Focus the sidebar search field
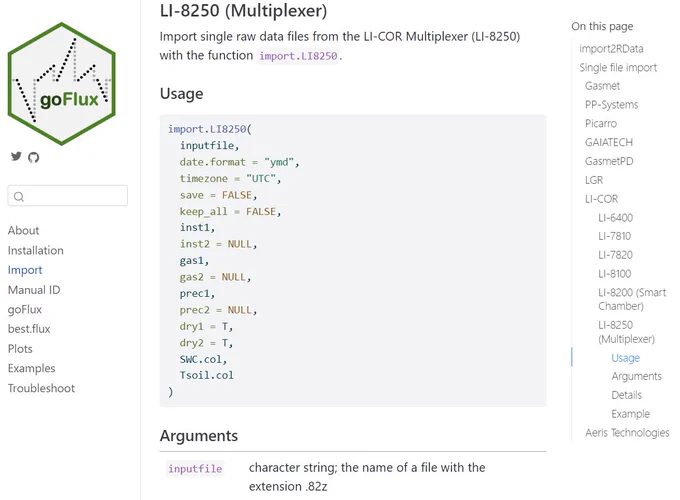680x500 pixels. (68, 196)
